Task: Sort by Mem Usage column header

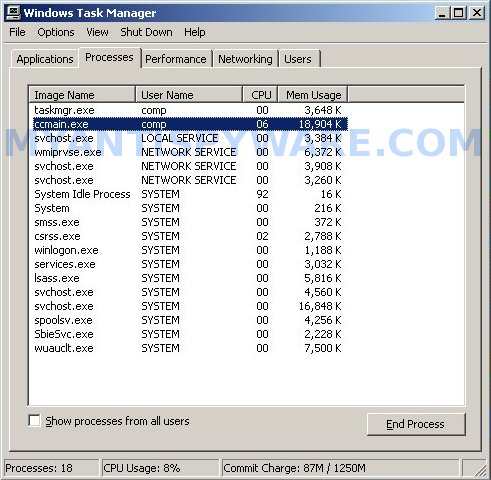Action: [313, 95]
